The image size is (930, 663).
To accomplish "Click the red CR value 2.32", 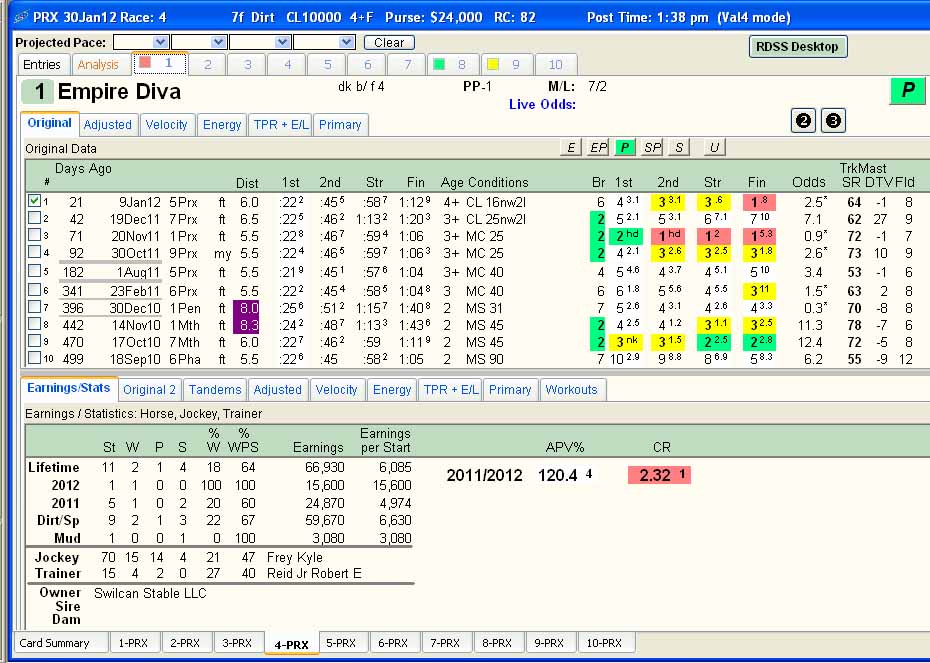I will point(660,475).
